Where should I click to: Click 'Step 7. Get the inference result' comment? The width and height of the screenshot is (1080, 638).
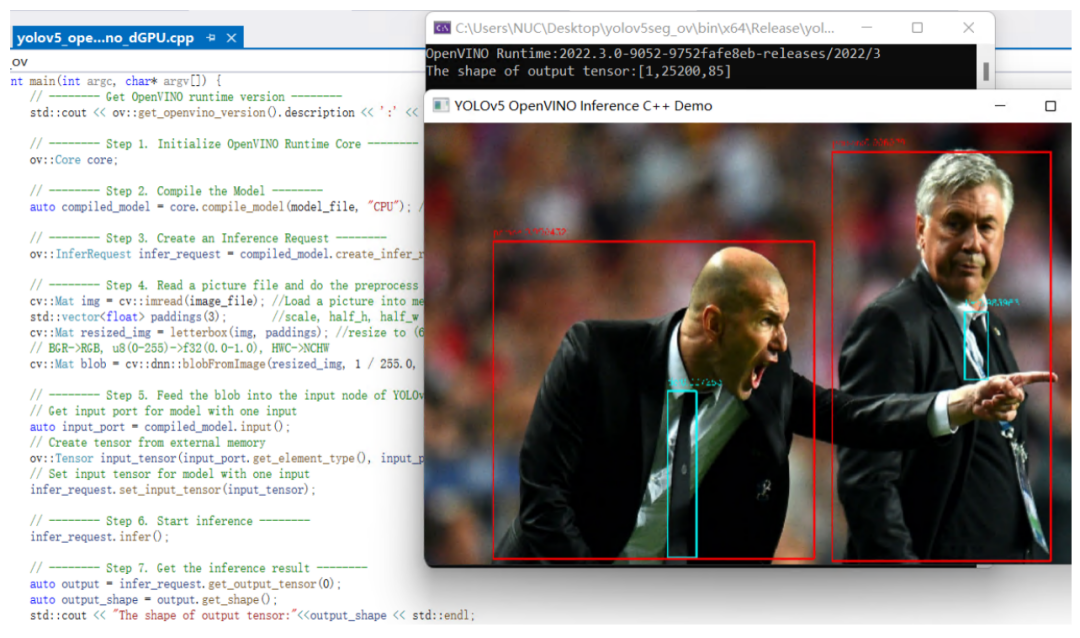pos(198,568)
